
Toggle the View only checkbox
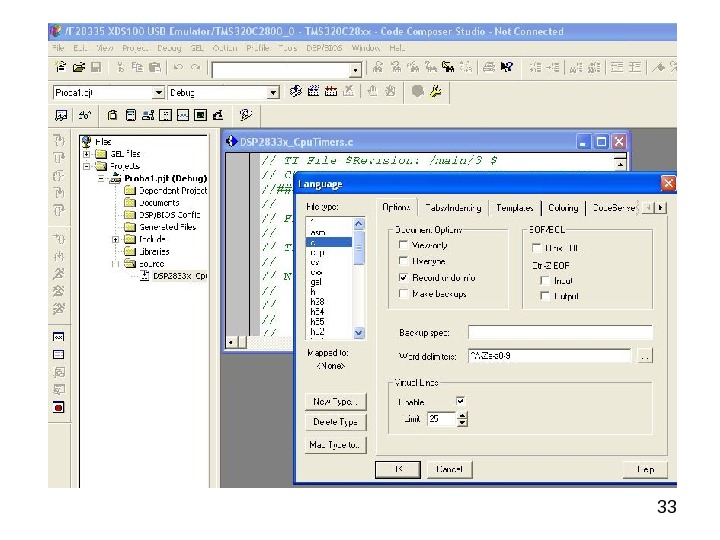point(403,245)
